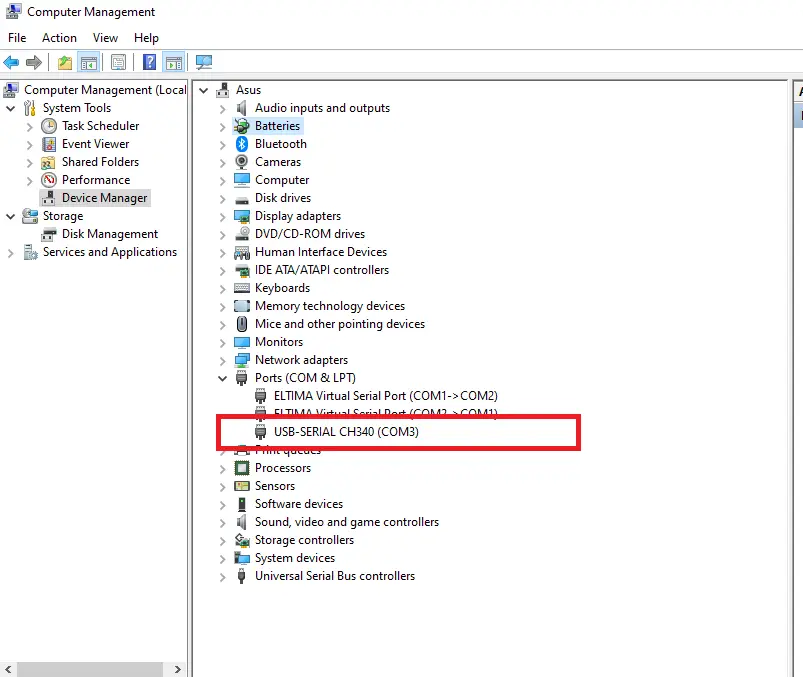Open the File menu
The width and height of the screenshot is (803, 677).
point(17,38)
